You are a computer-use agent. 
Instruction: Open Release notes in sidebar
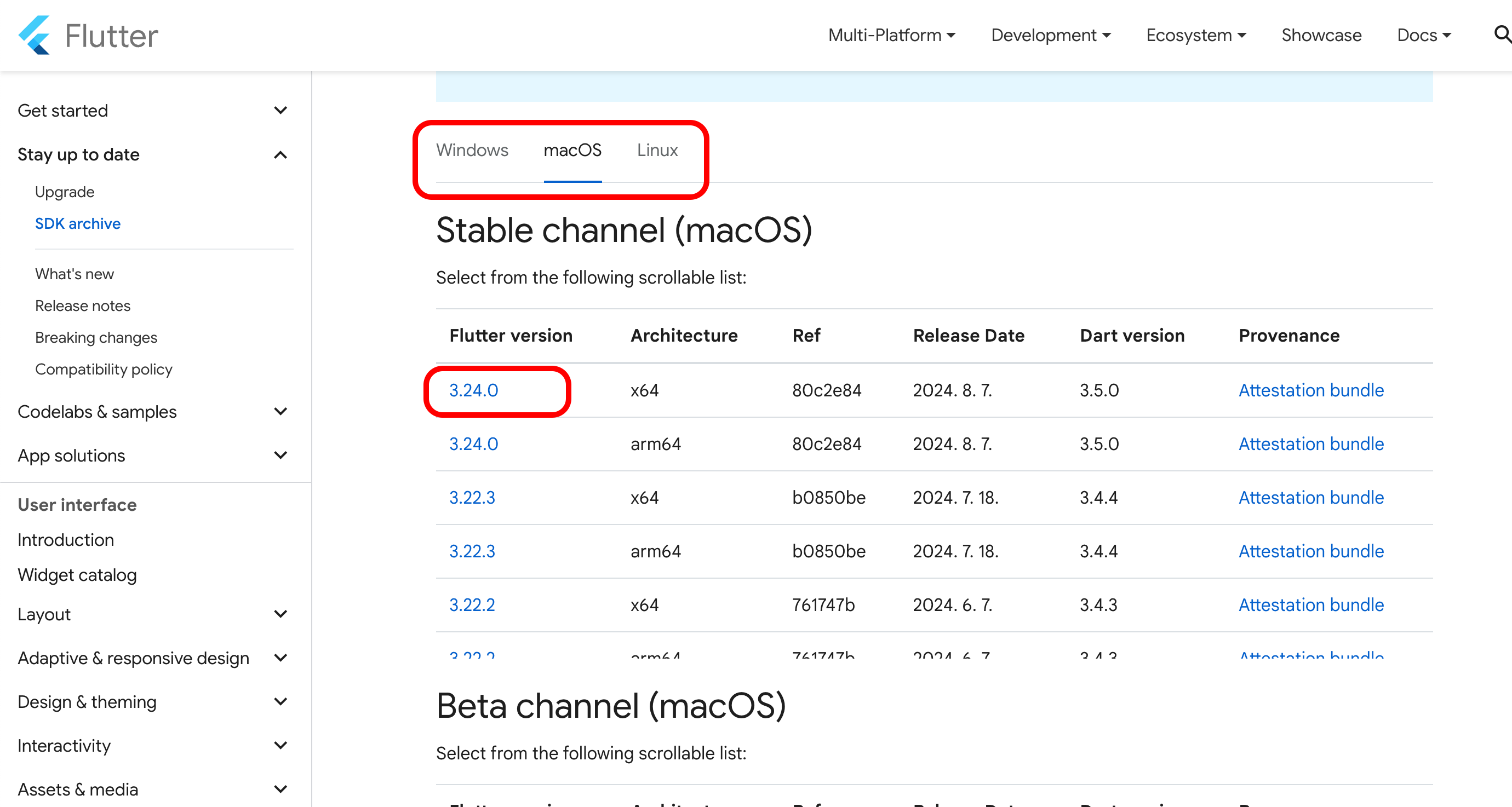click(83, 305)
